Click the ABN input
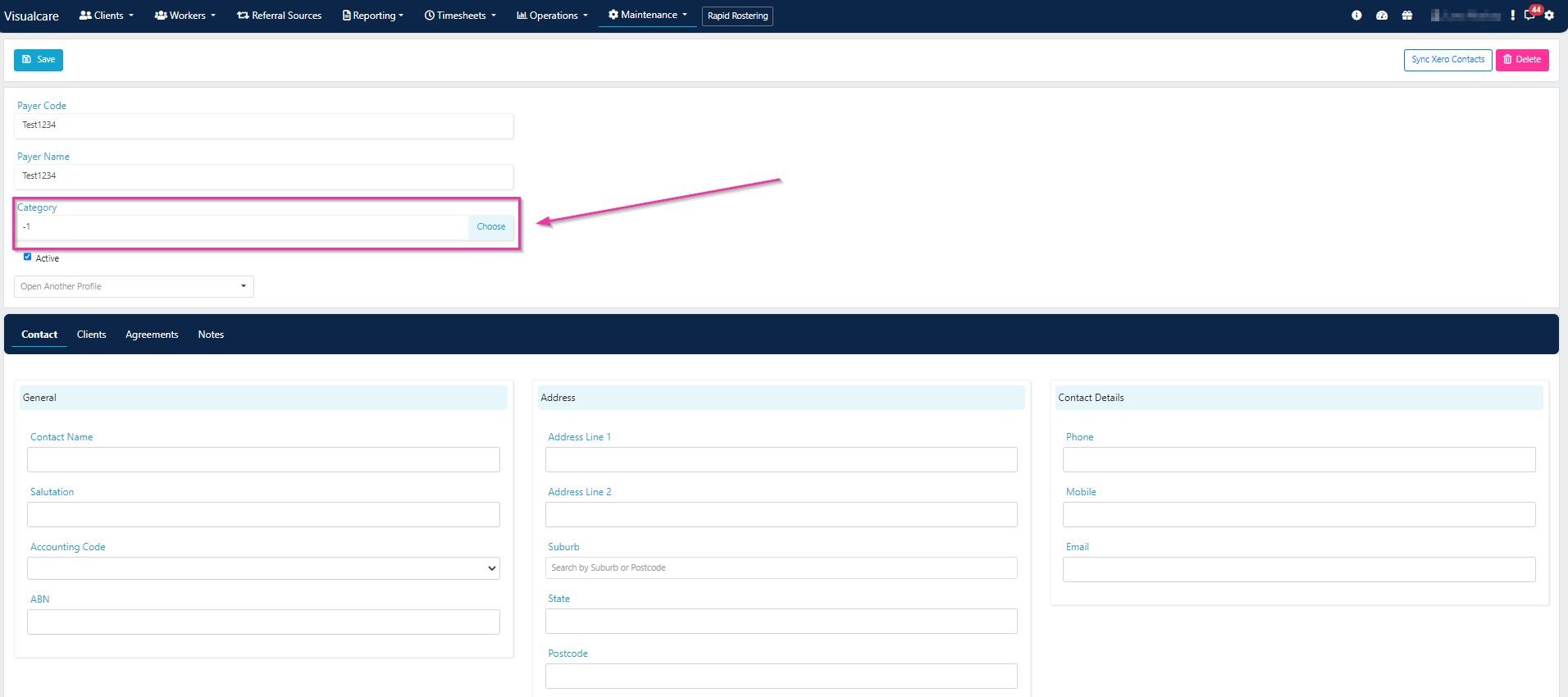 tap(263, 622)
